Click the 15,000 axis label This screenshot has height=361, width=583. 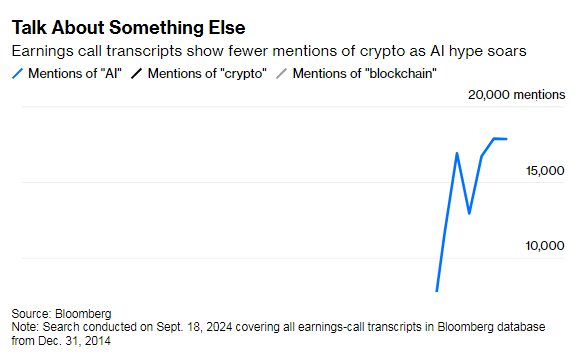pos(545,171)
